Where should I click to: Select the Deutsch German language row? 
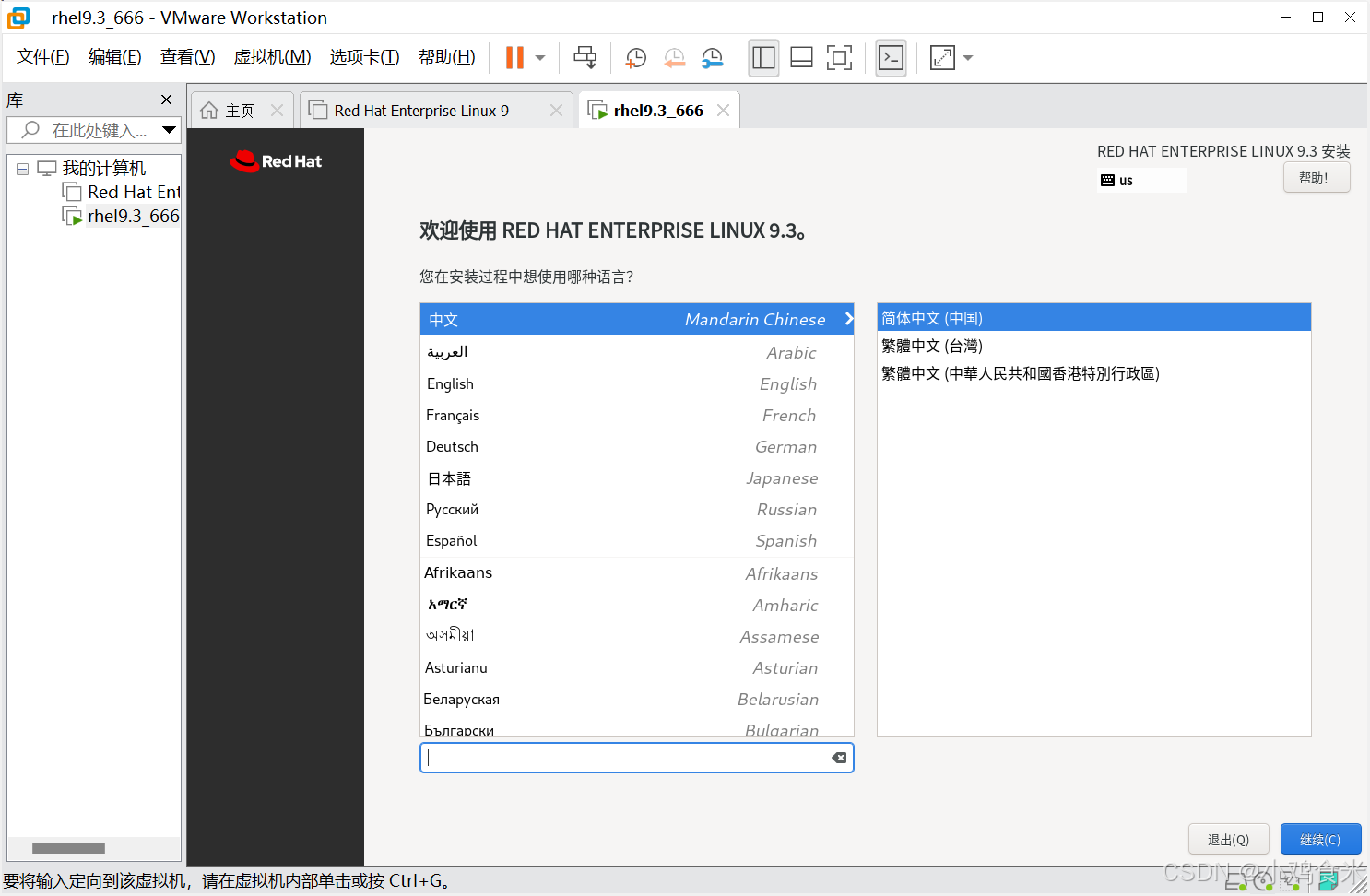pos(637,446)
